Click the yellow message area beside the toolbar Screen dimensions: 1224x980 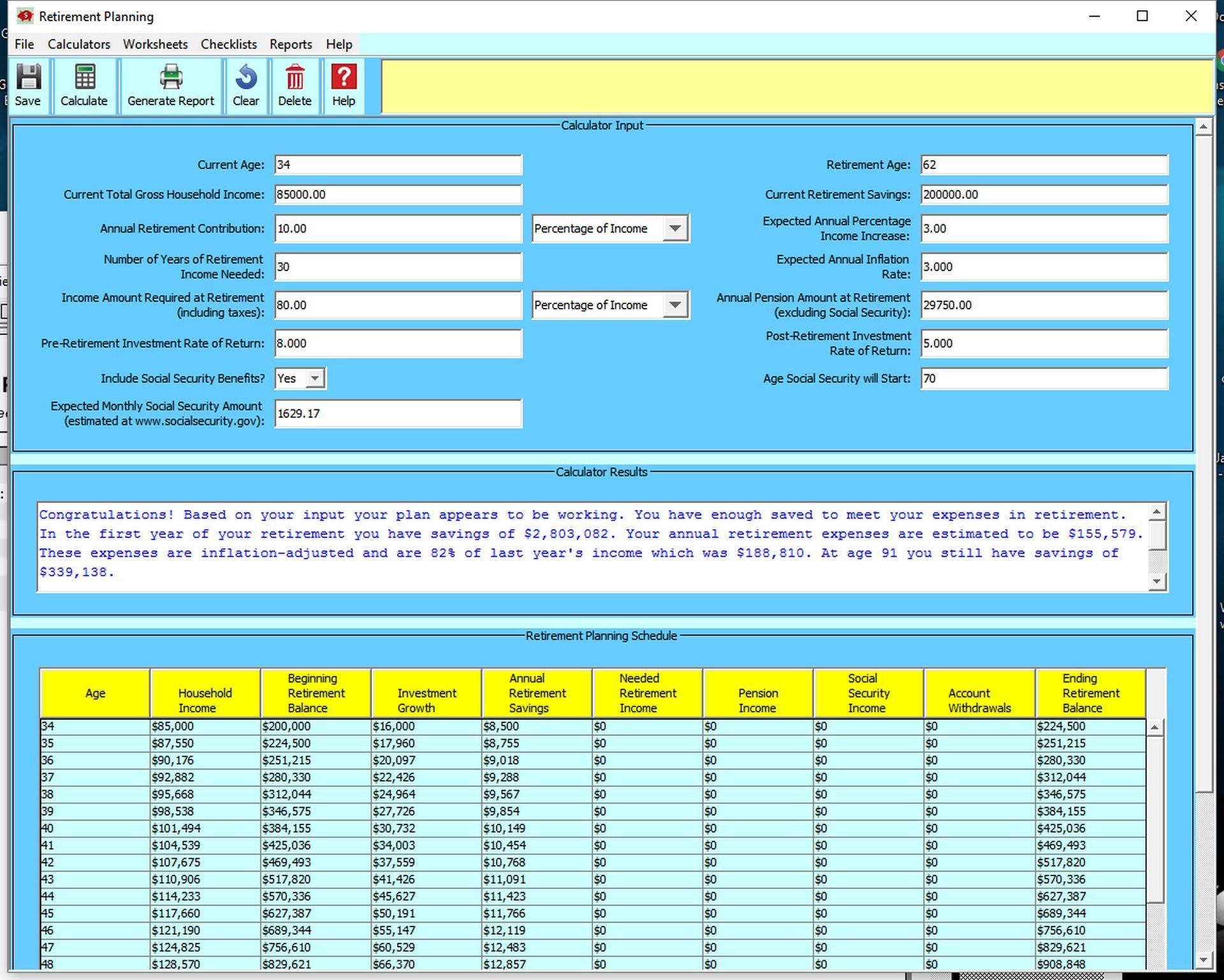coord(797,86)
